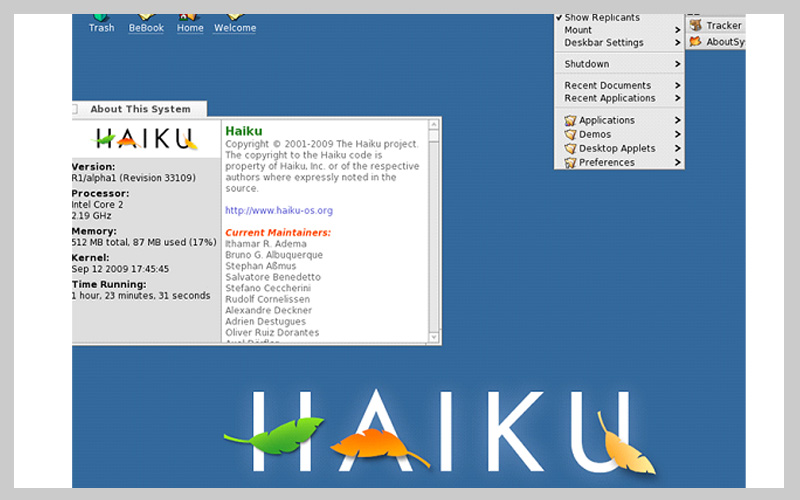Click '2.19 GHz' processor speed text
This screenshot has width=800, height=500.
92,216
